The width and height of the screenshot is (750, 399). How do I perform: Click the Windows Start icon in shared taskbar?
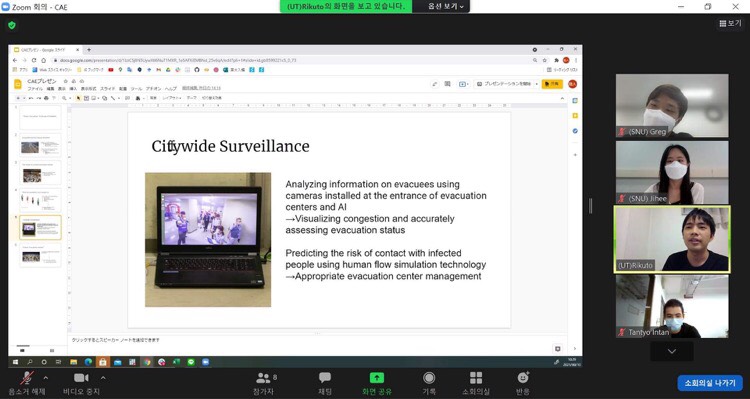click(x=15, y=362)
